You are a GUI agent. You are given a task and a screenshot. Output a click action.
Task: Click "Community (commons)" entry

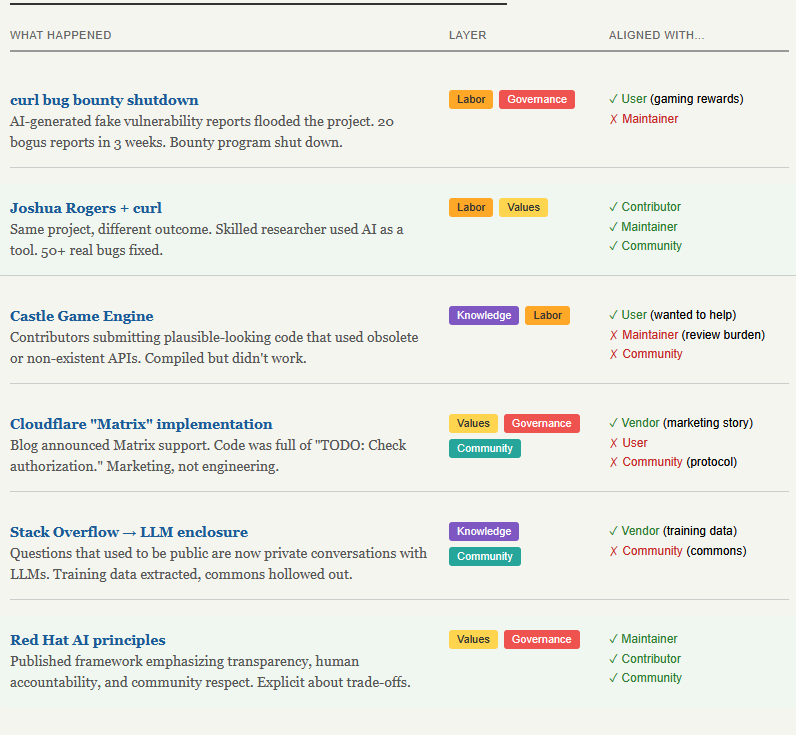tap(678, 551)
